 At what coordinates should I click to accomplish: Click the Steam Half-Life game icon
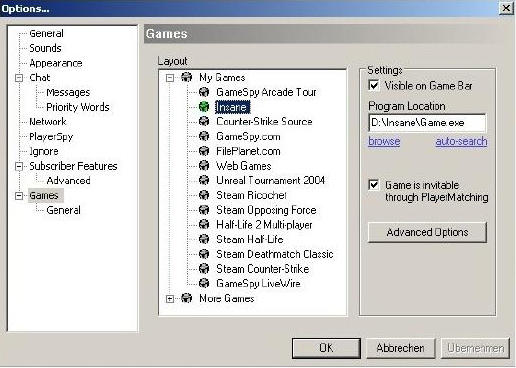204,239
